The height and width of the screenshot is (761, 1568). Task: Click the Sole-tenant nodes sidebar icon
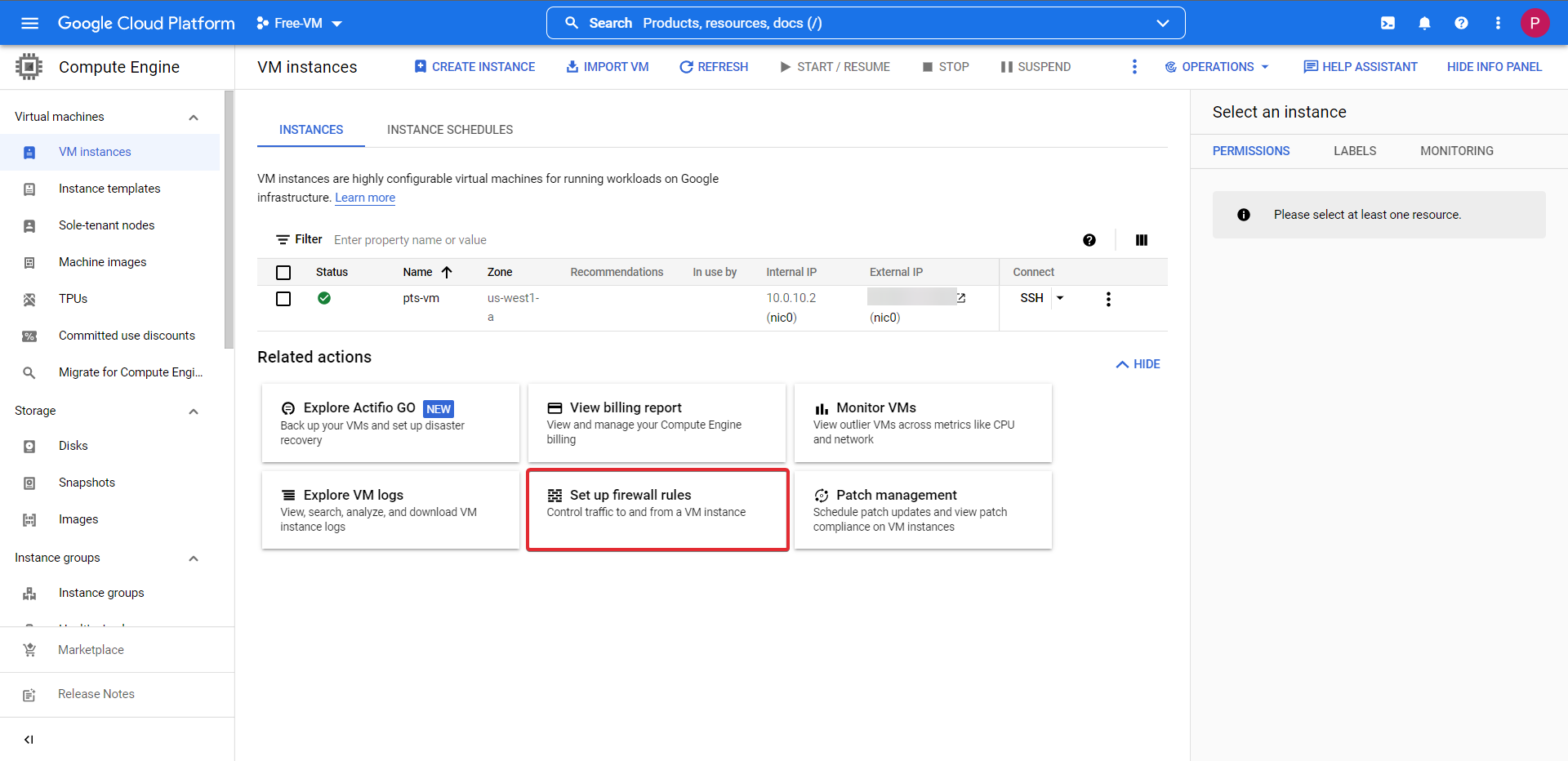(29, 225)
